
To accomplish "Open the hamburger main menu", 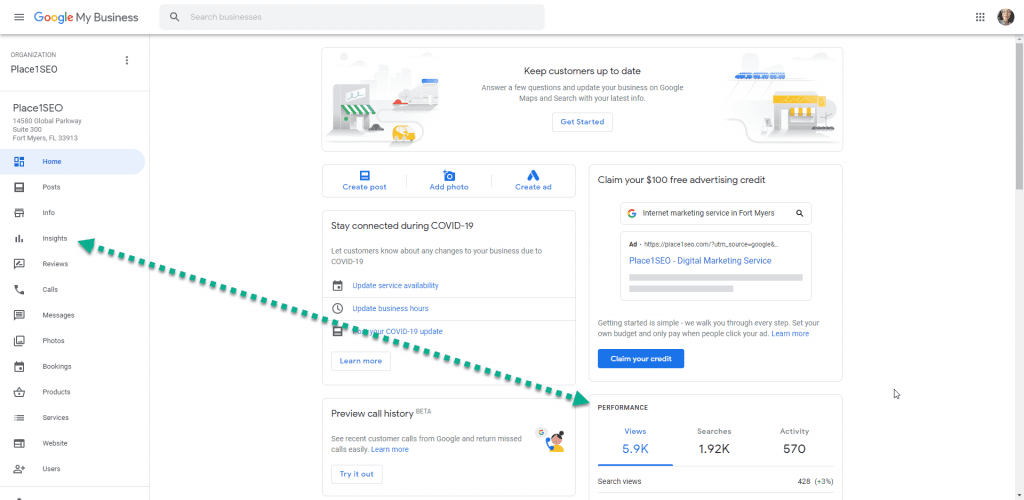I will [x=19, y=17].
